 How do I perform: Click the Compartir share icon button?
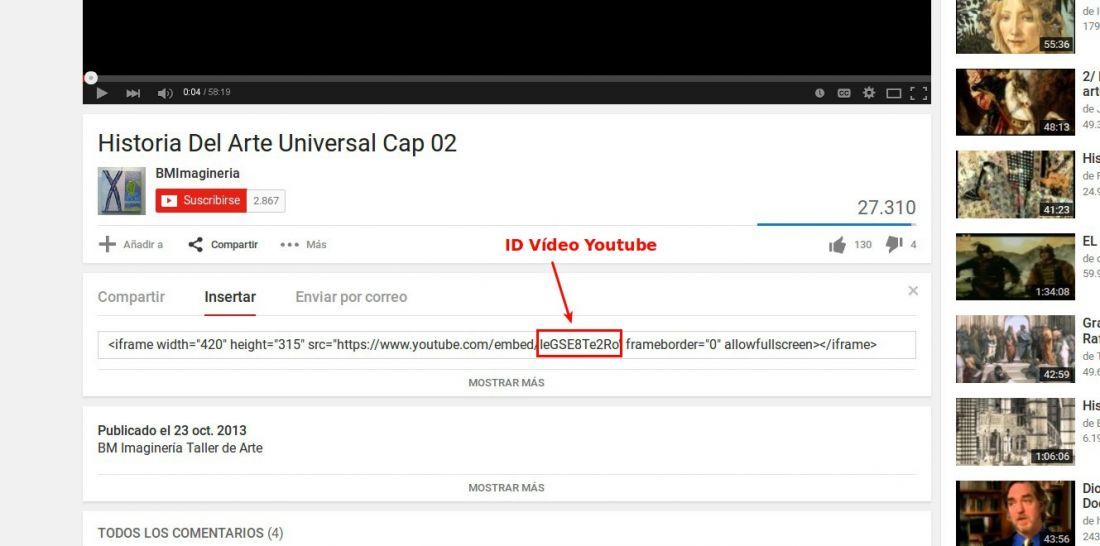[x=222, y=244]
